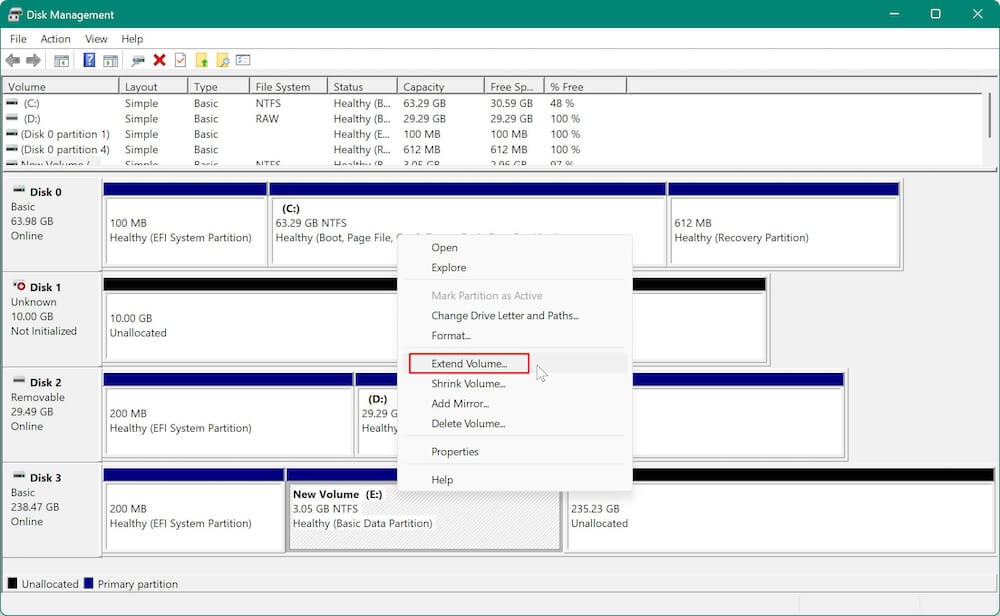Screen dimensions: 1000x616
Task: Click the red X Delete Volume toolbar icon
Action: (x=158, y=60)
